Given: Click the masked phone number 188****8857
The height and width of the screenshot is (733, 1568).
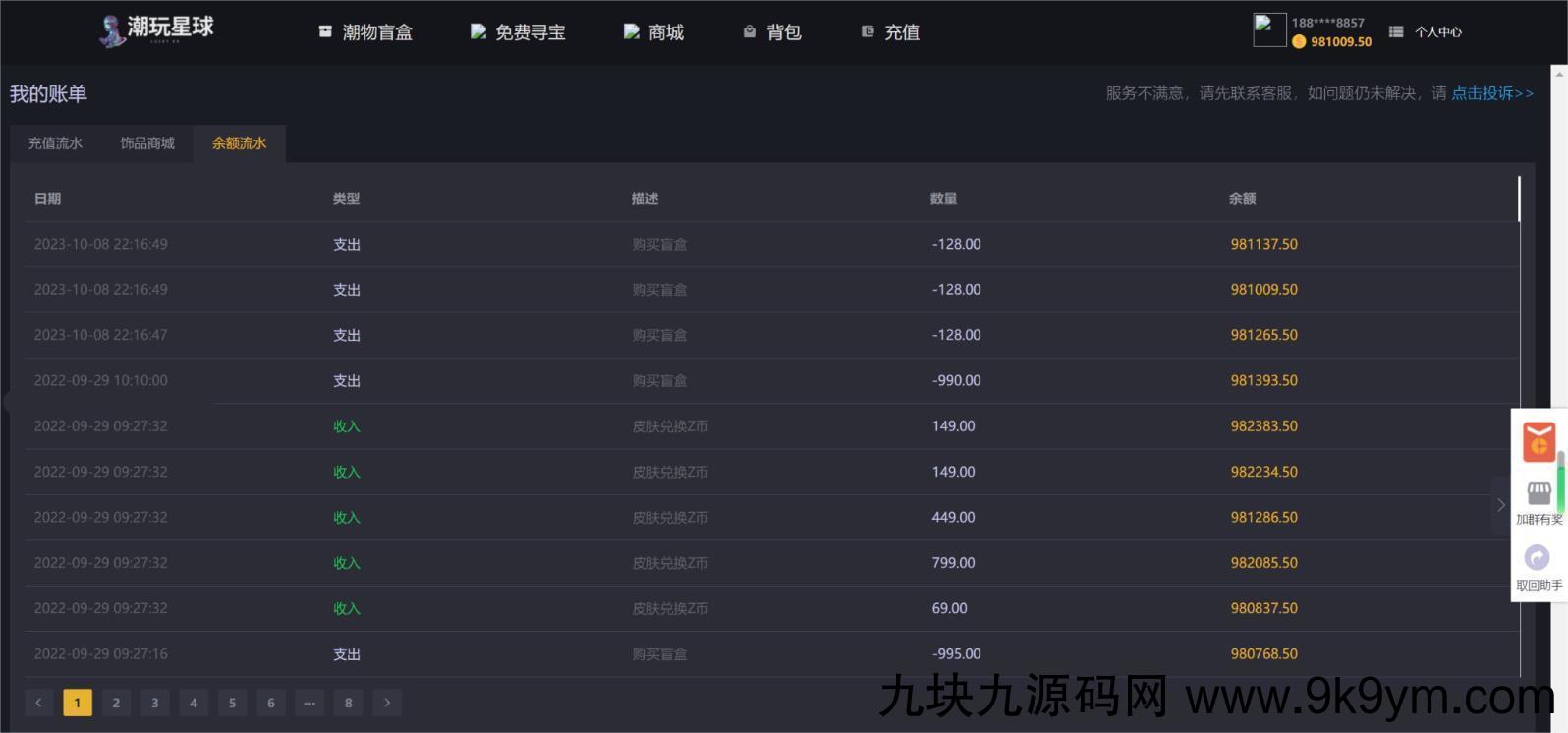Looking at the screenshot, I should point(1328,23).
